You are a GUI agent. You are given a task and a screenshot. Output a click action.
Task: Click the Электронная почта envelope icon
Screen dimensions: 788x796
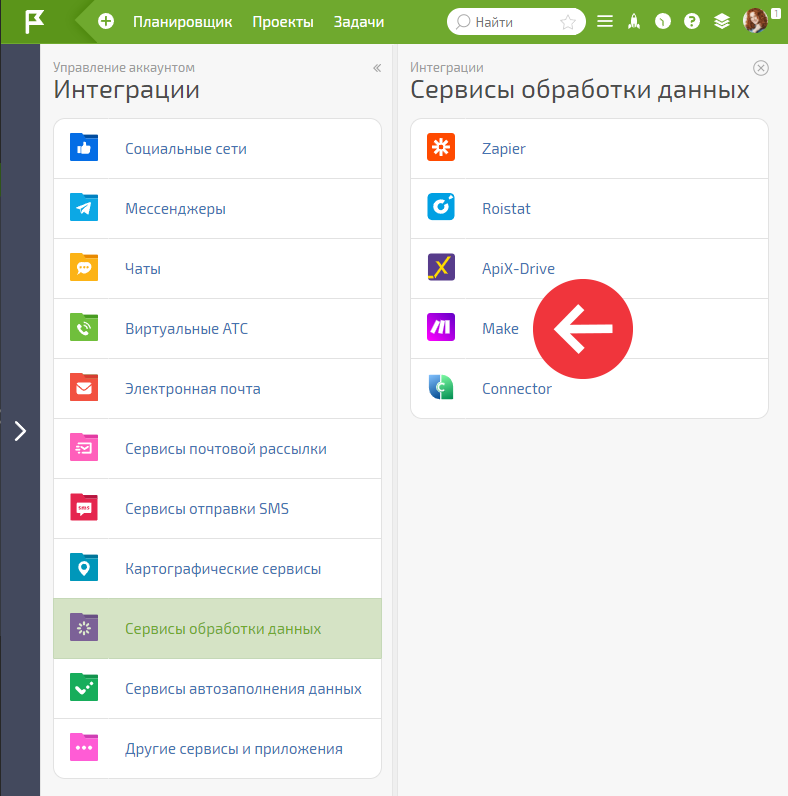pos(84,387)
